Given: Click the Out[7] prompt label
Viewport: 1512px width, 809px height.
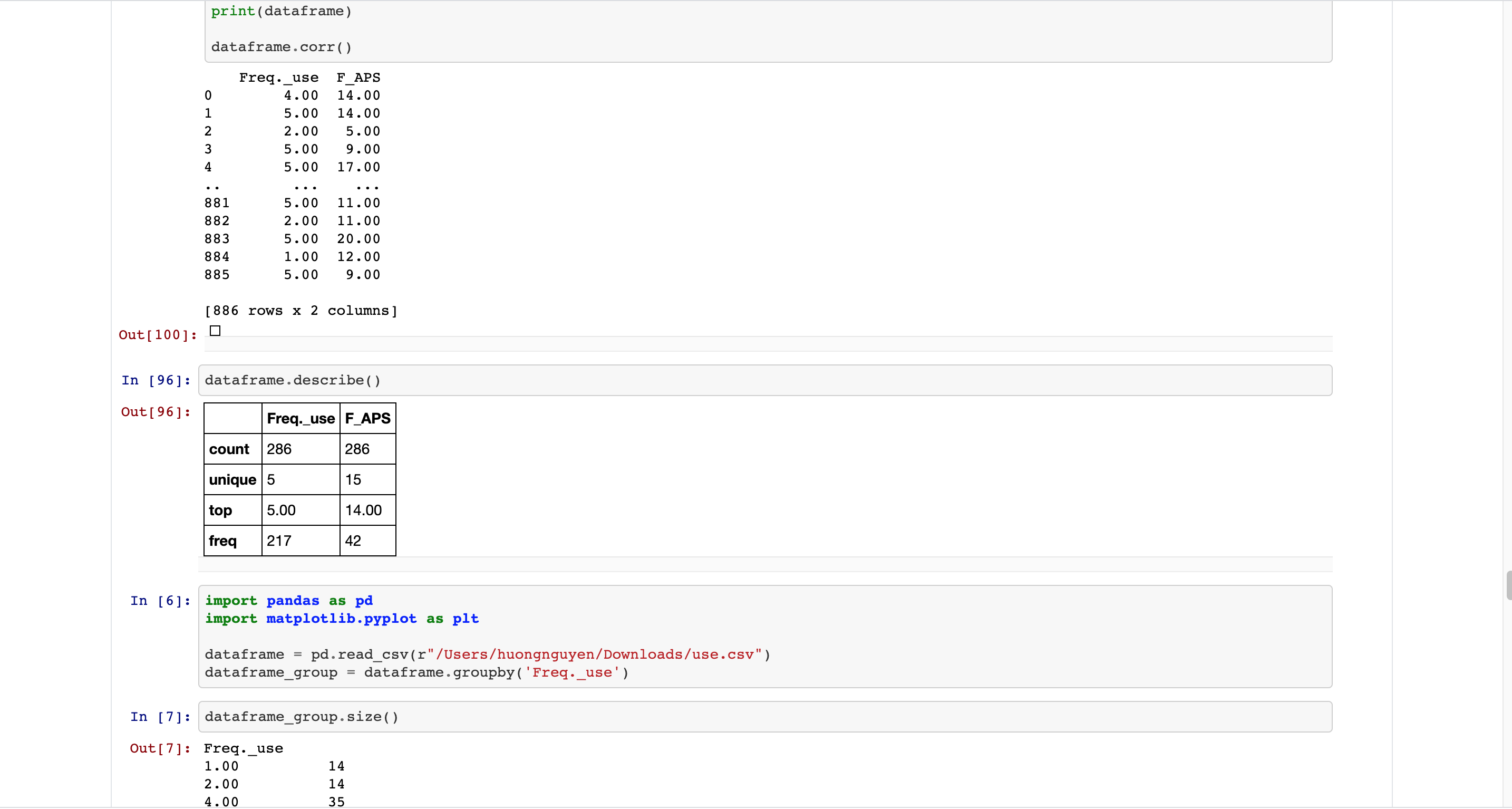Looking at the screenshot, I should [160, 748].
